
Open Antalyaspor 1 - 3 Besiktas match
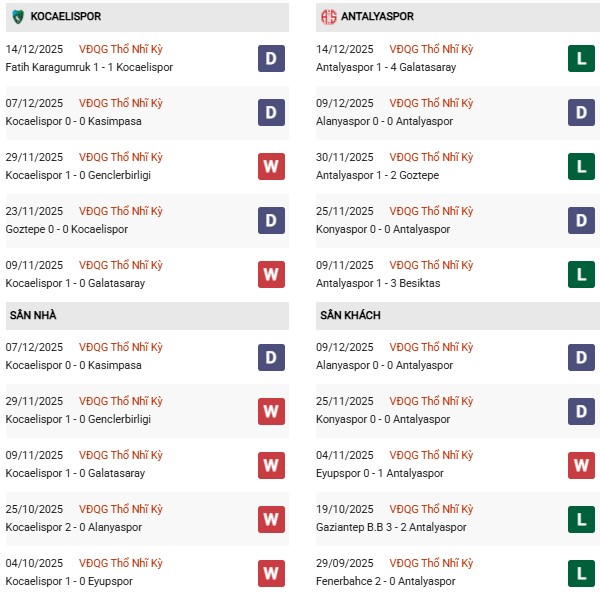tap(379, 283)
